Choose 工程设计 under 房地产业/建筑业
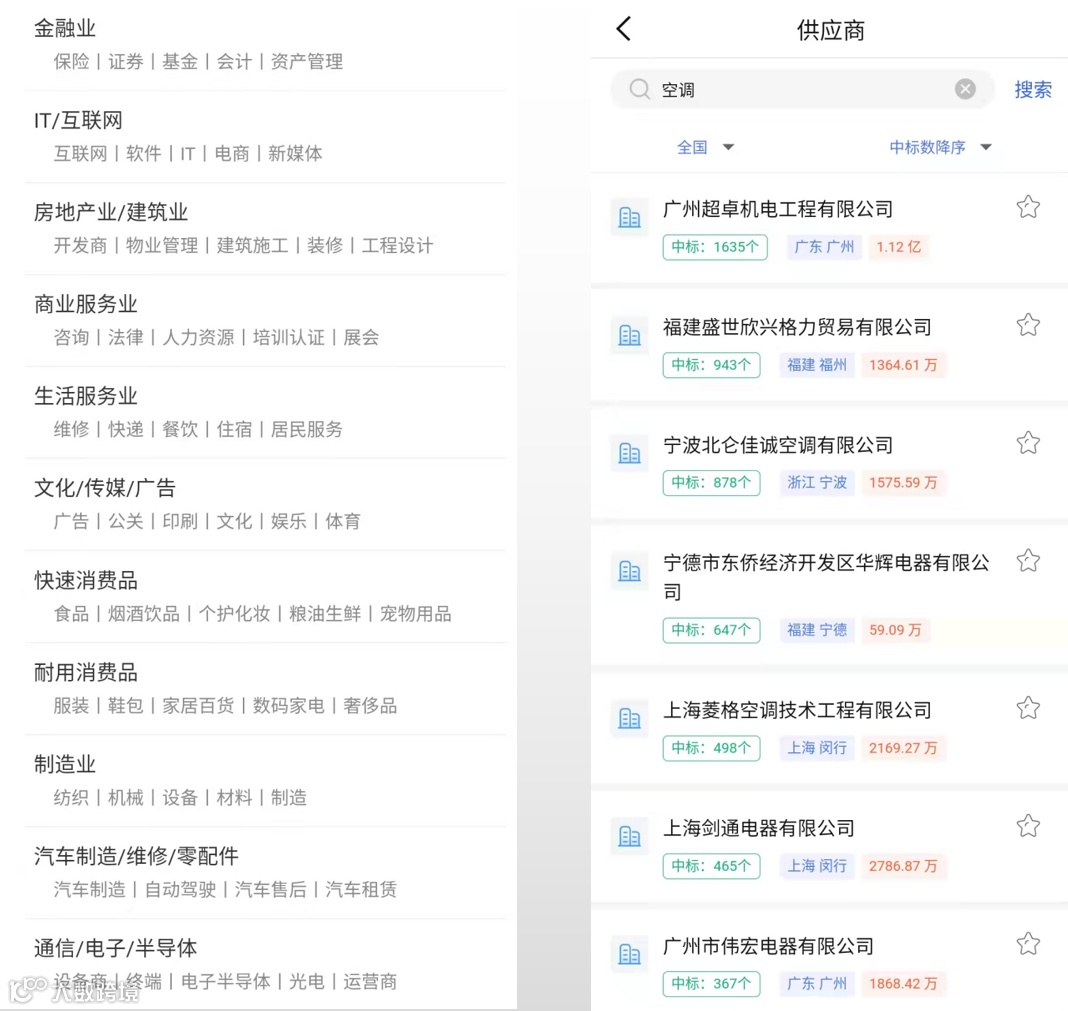Screen dimensions: 1068x1011 [x=397, y=245]
